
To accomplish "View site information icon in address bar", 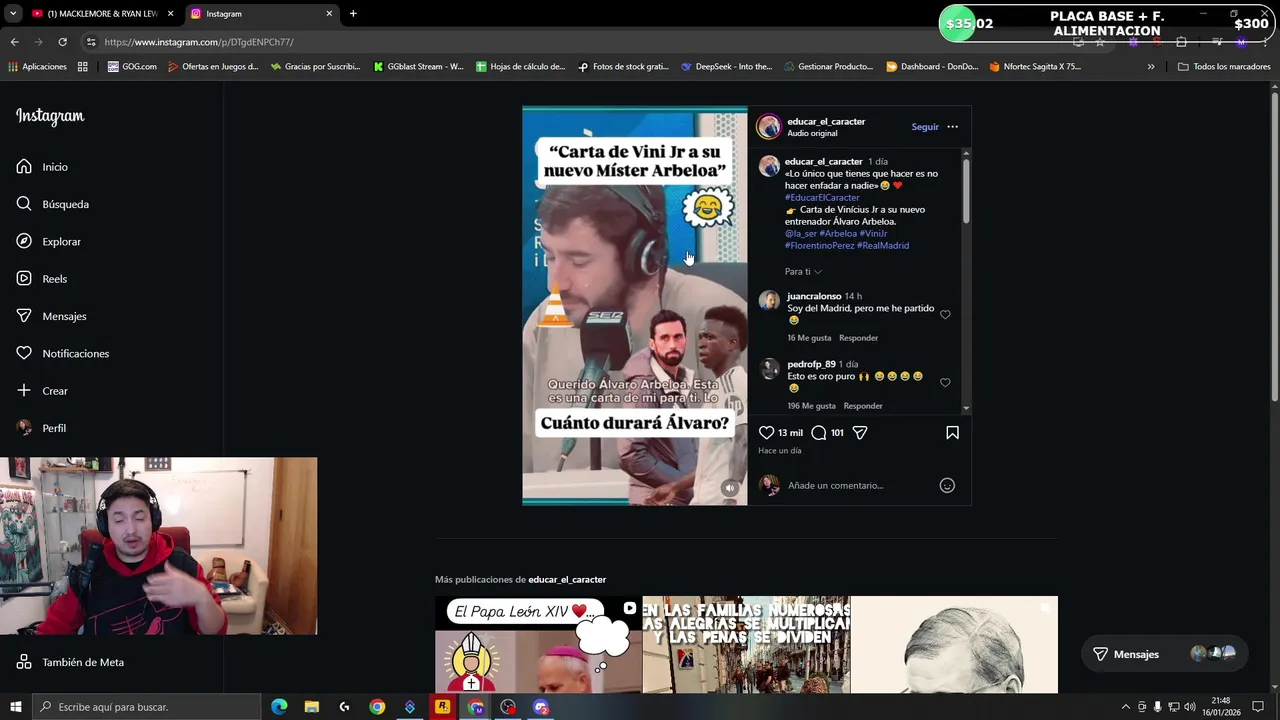I will (91, 42).
